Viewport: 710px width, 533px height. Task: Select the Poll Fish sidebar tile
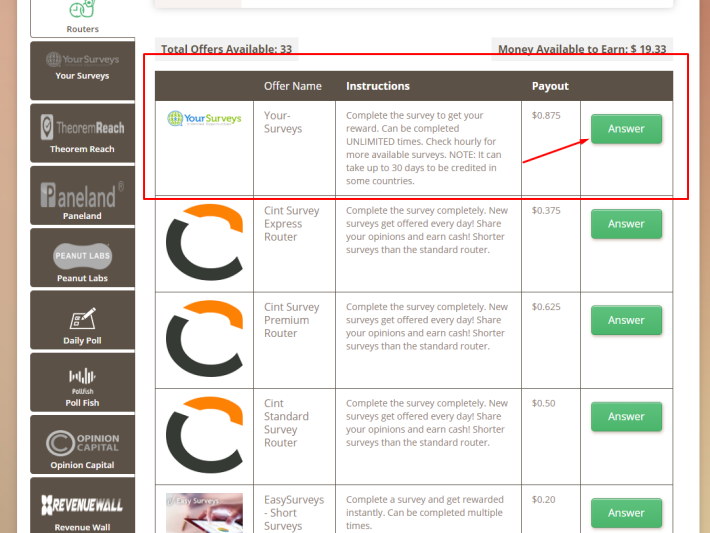coord(82,383)
